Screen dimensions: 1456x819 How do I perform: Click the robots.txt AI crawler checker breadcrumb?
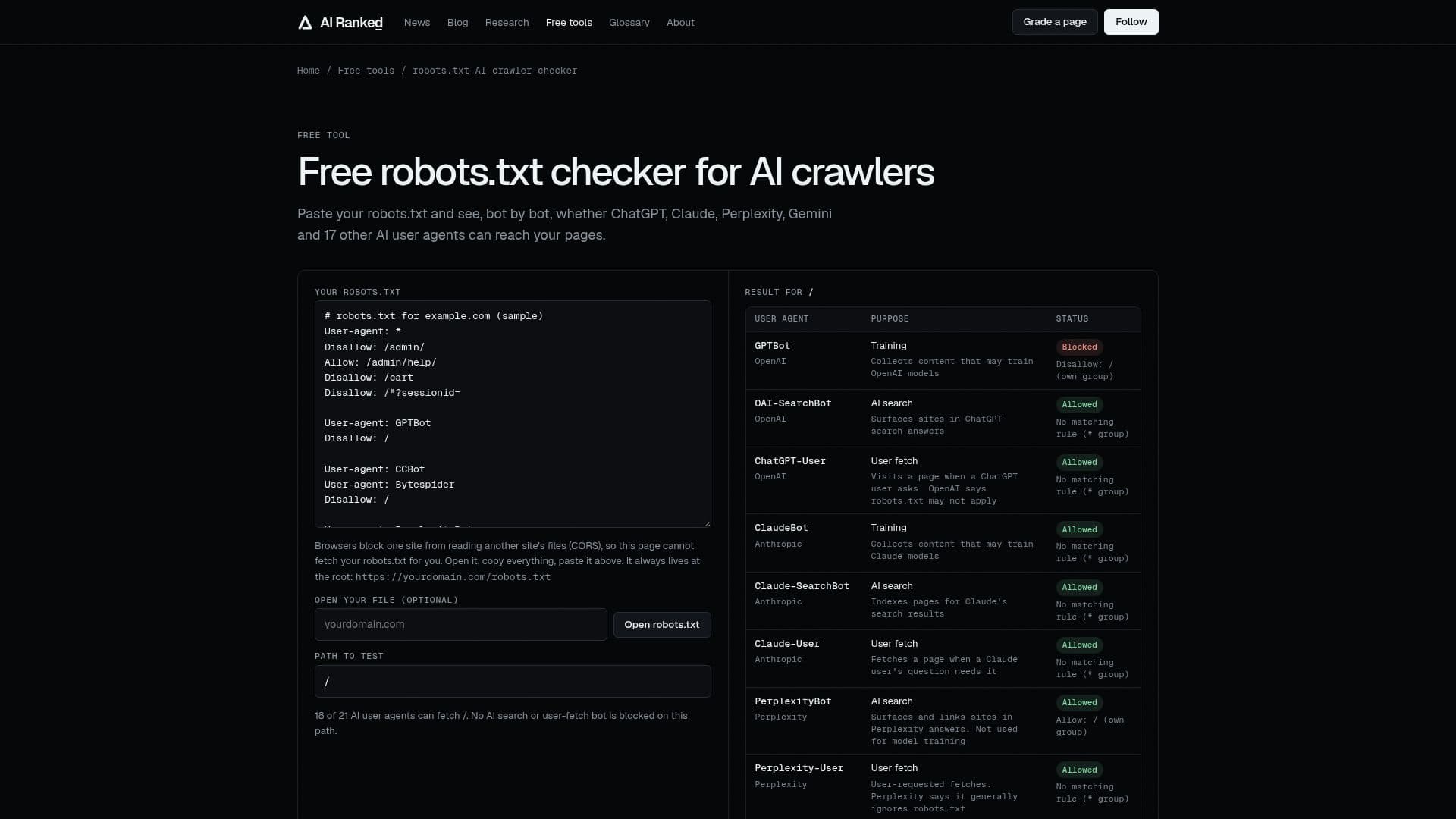point(494,71)
